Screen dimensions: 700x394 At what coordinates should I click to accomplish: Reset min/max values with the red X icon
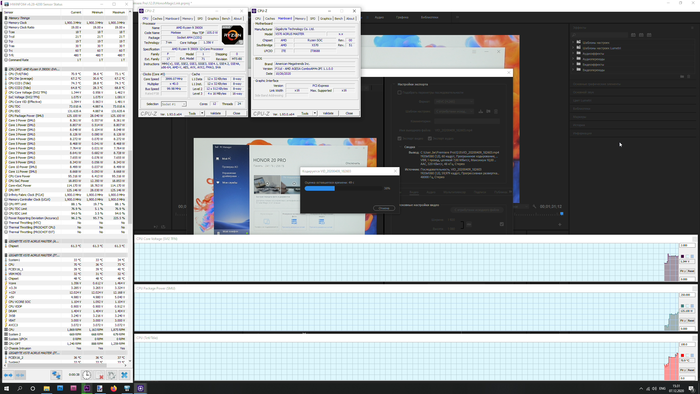[100, 375]
